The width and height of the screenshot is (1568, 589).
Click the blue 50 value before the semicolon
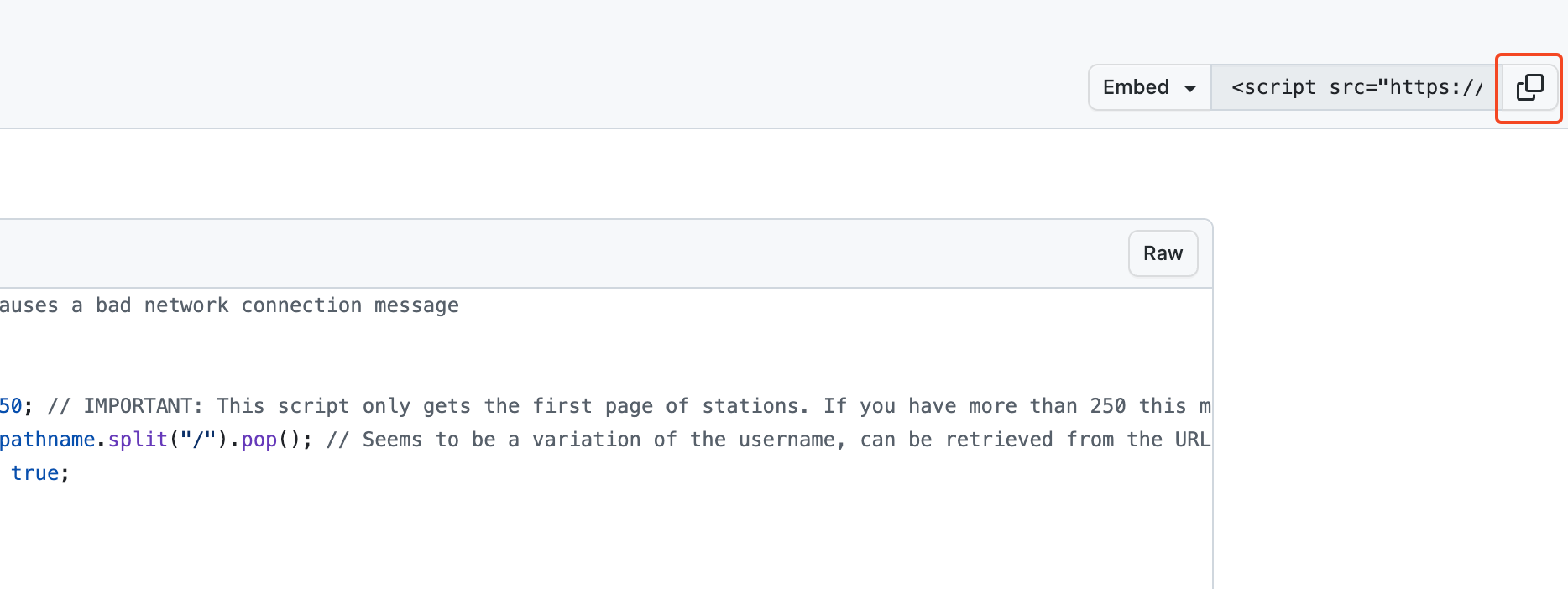tap(11, 406)
